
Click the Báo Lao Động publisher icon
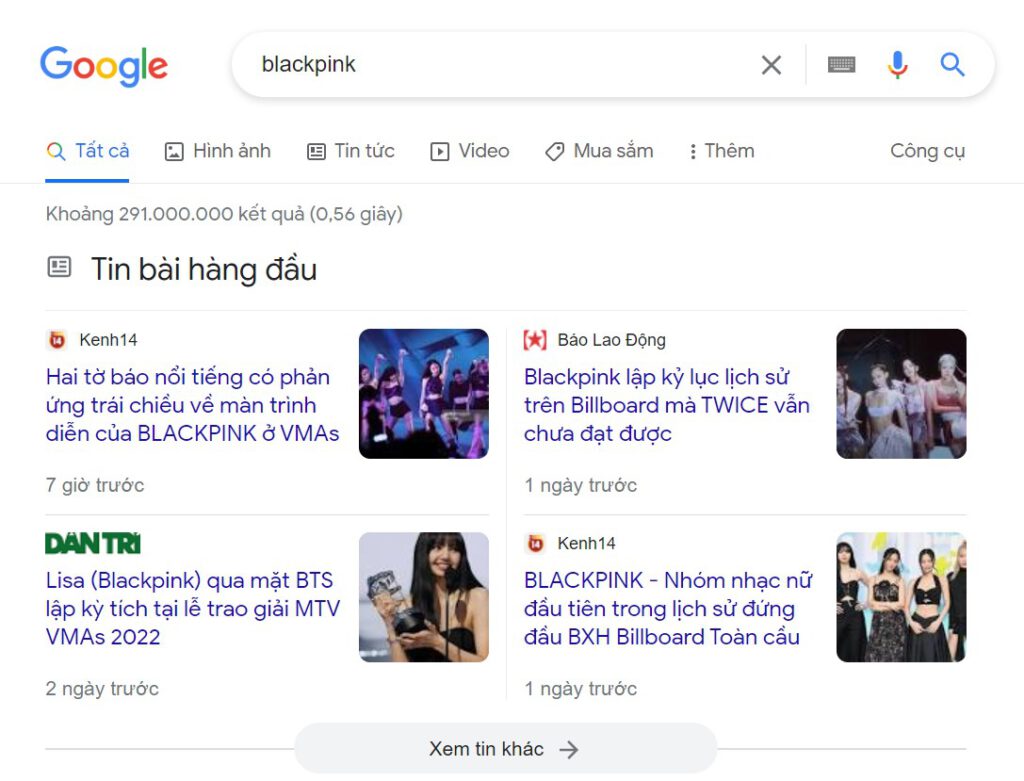pos(535,339)
